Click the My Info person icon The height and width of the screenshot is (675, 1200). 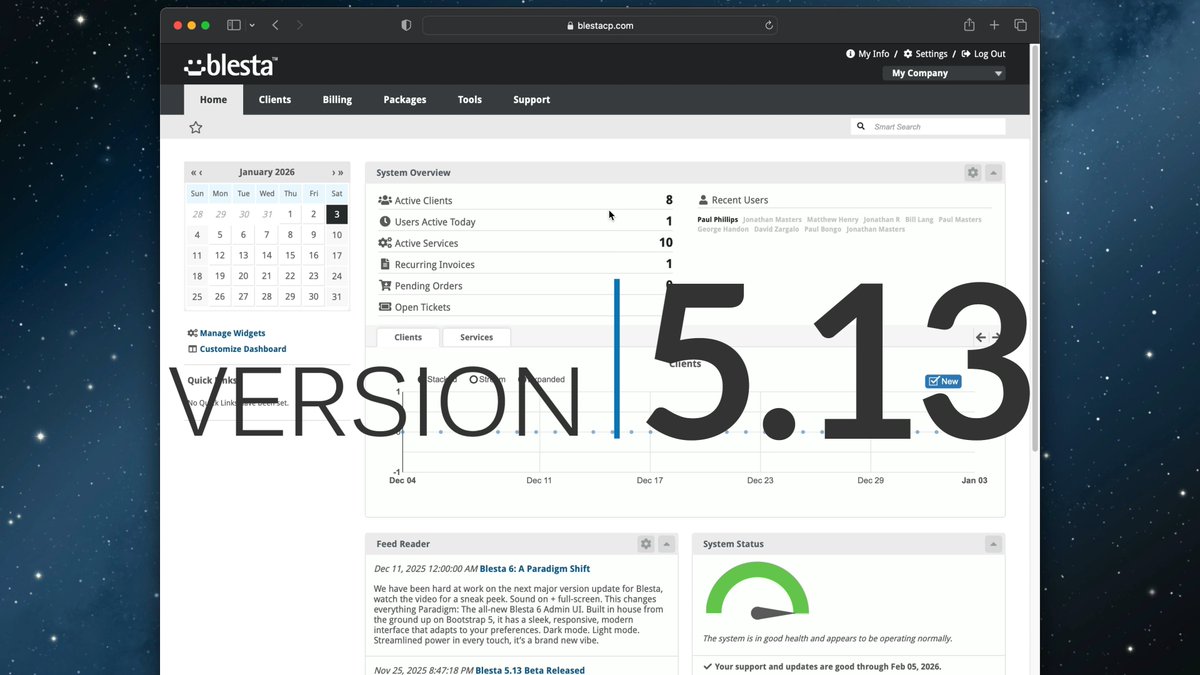tap(849, 54)
